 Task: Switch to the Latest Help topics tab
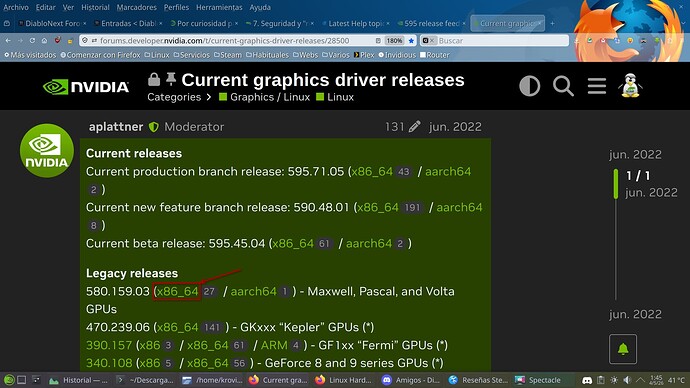pos(356,23)
